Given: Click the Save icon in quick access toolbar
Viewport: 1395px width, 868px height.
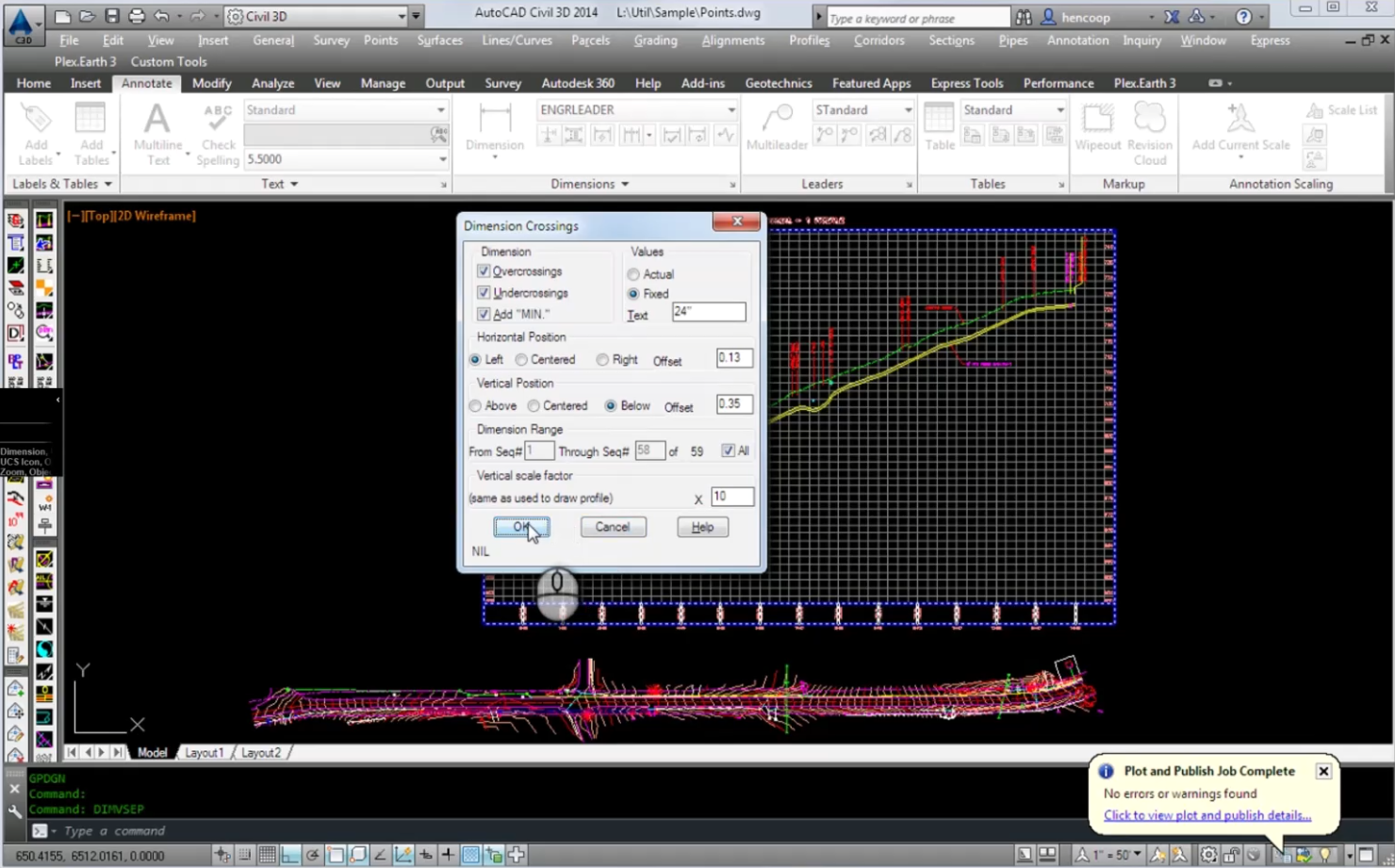Looking at the screenshot, I should pyautogui.click(x=111, y=16).
